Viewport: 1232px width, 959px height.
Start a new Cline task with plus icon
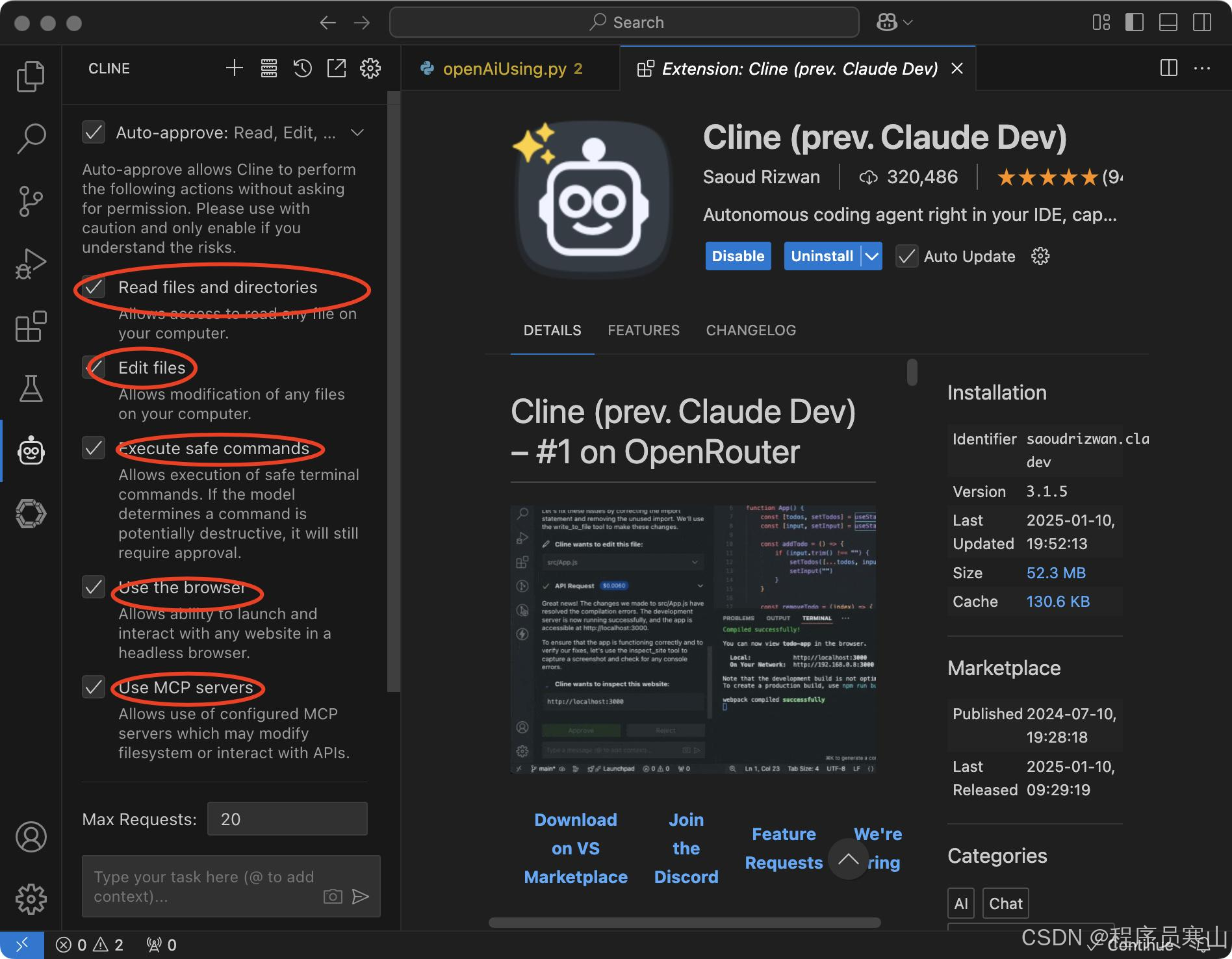pos(234,68)
